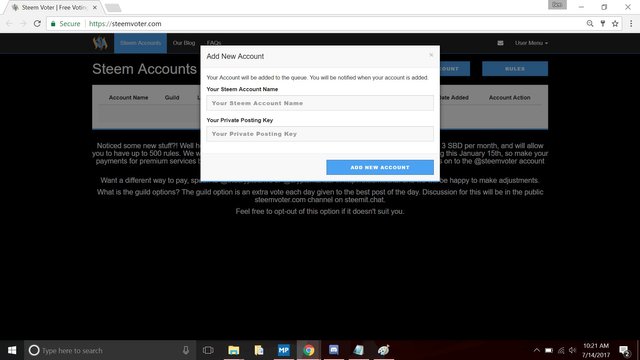This screenshot has height=360, width=640.
Task: Click the steemvoter.com address bar URL
Action: point(125,24)
